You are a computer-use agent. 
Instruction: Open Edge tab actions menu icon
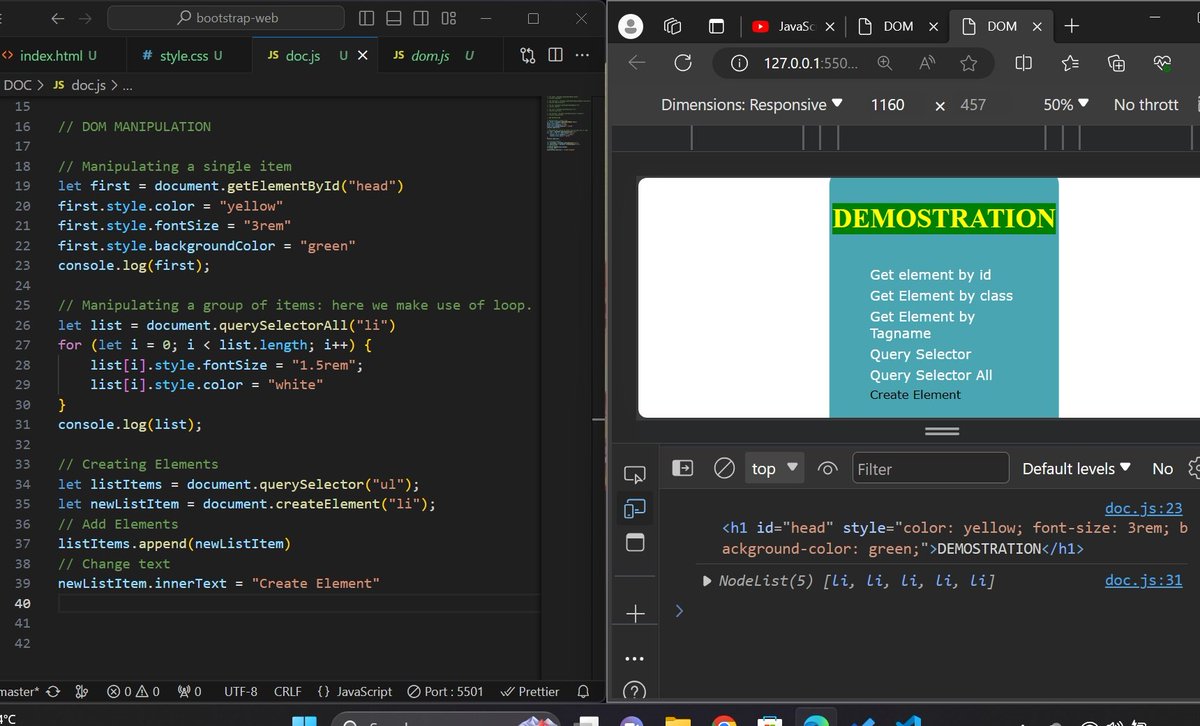tap(716, 26)
